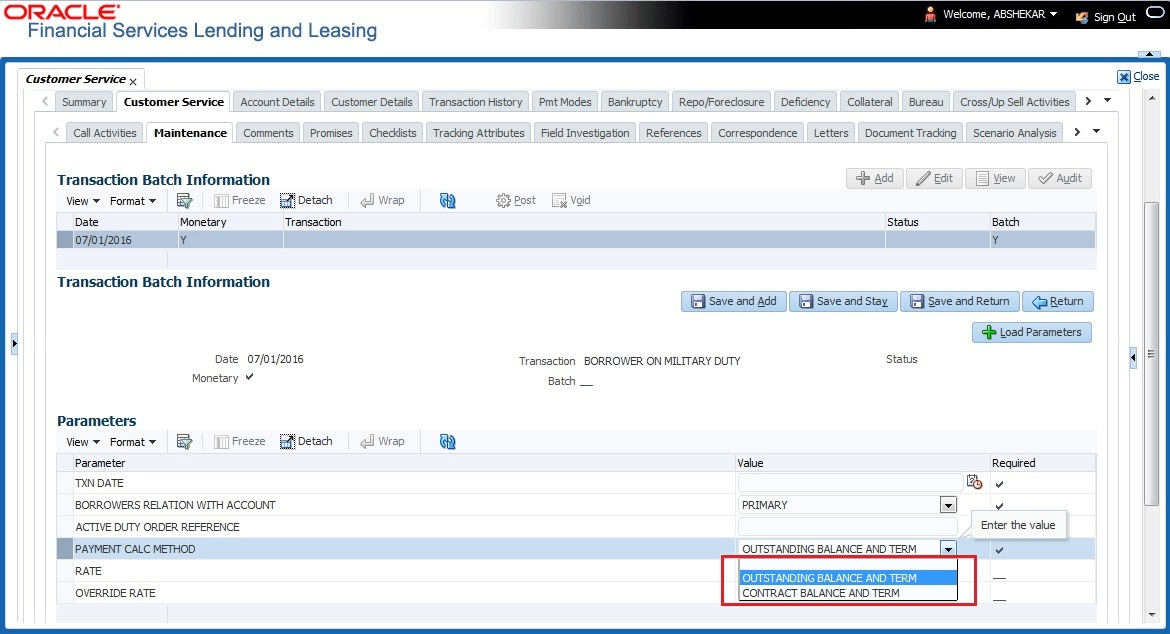Click refresh icon in Transaction Batch toolbar
This screenshot has height=634, width=1170.
click(x=448, y=200)
